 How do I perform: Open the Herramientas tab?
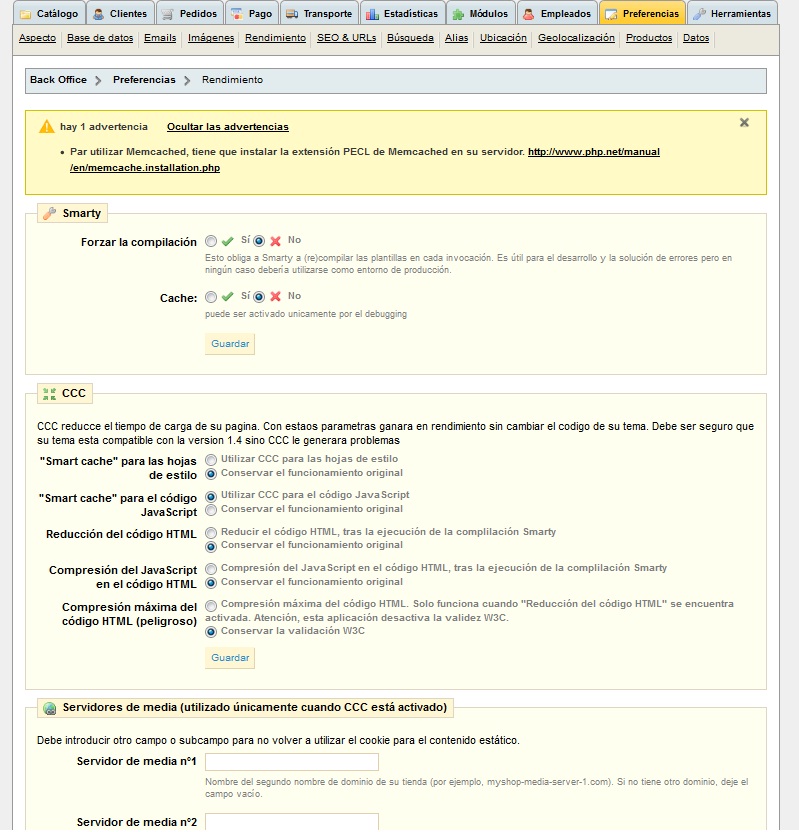[732, 13]
